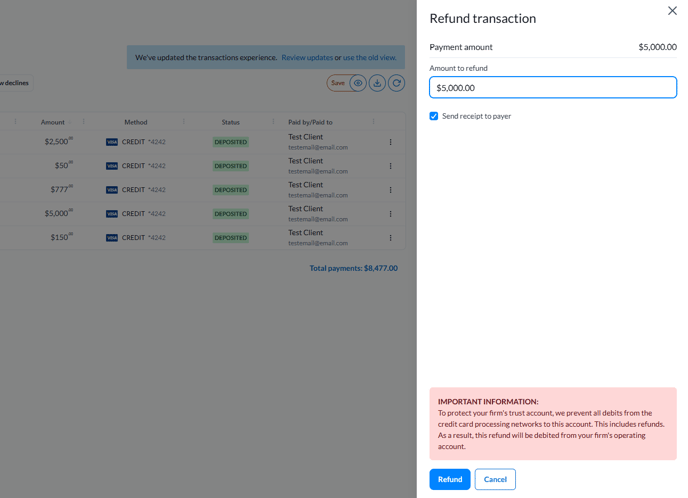Click the use the old view link

click(x=369, y=58)
